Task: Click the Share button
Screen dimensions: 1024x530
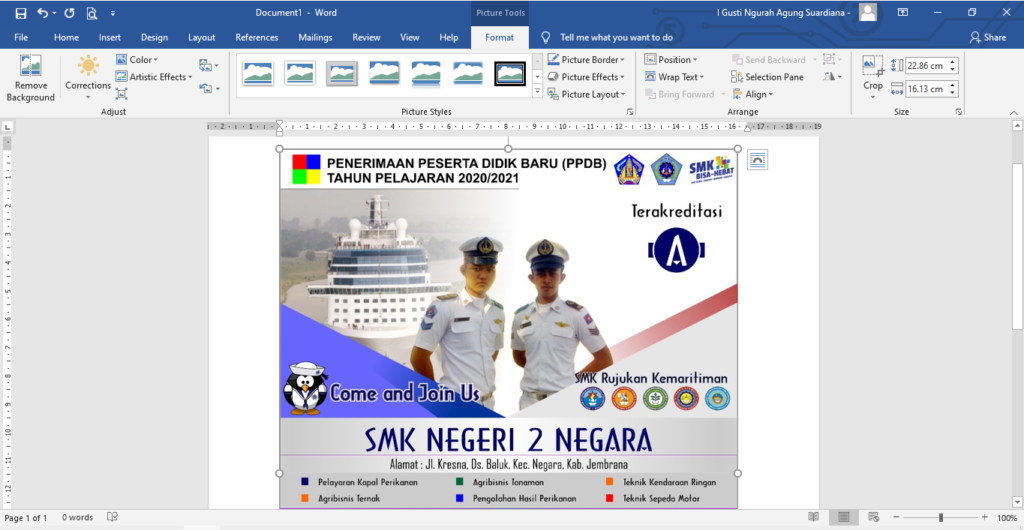Action: [x=987, y=37]
